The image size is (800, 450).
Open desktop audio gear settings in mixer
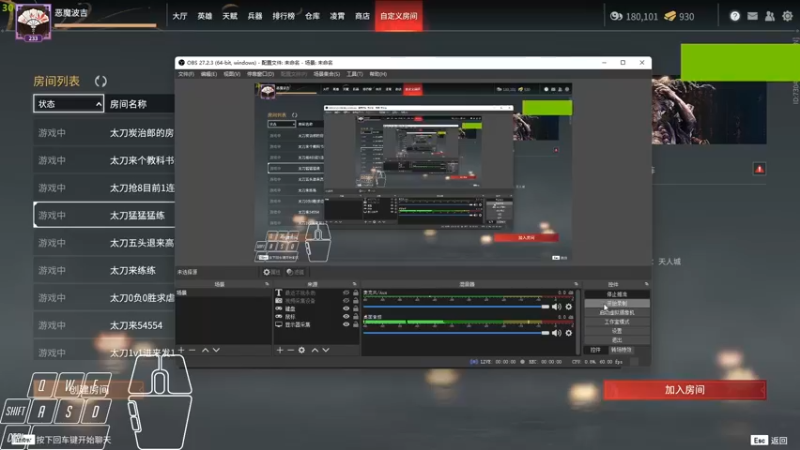[569, 333]
